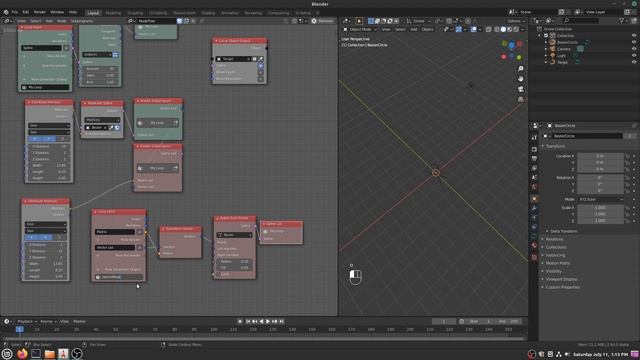Open the Playback menu in timeline
The height and width of the screenshot is (360, 640).
coord(27,322)
